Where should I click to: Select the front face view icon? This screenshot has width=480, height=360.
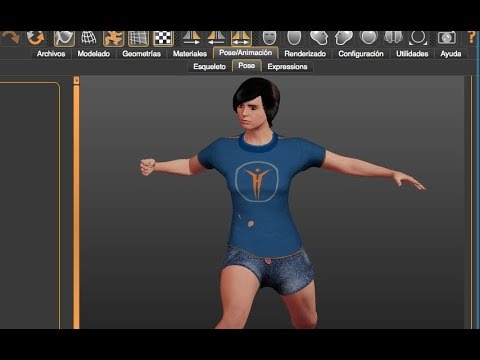click(x=269, y=38)
